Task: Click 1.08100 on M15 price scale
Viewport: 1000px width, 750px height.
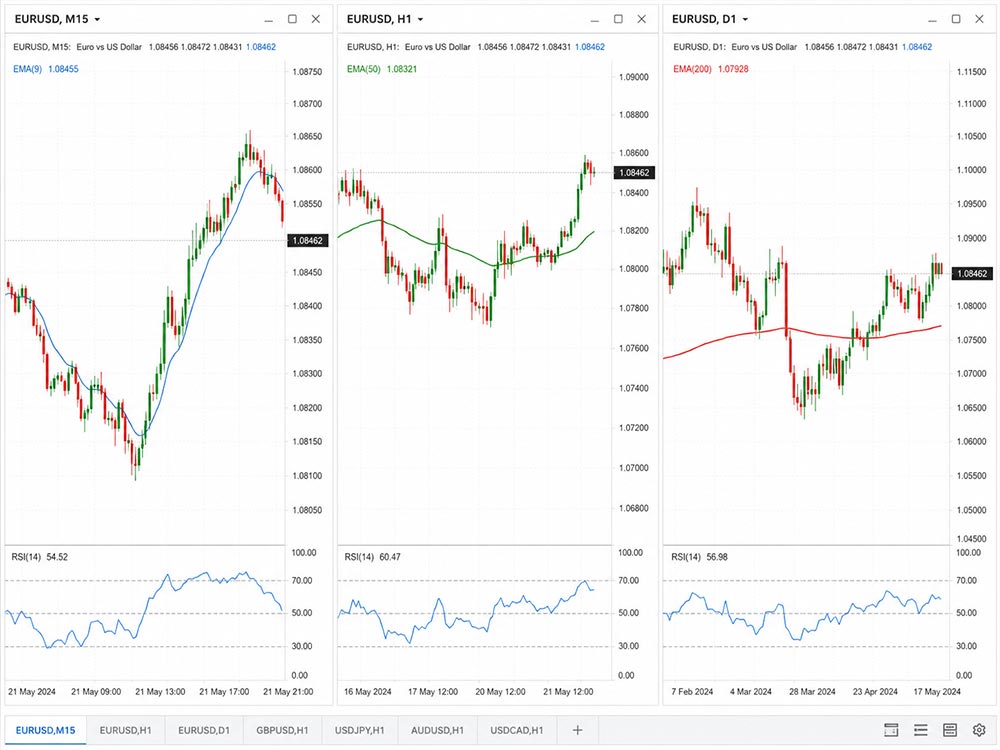Action: click(x=307, y=476)
